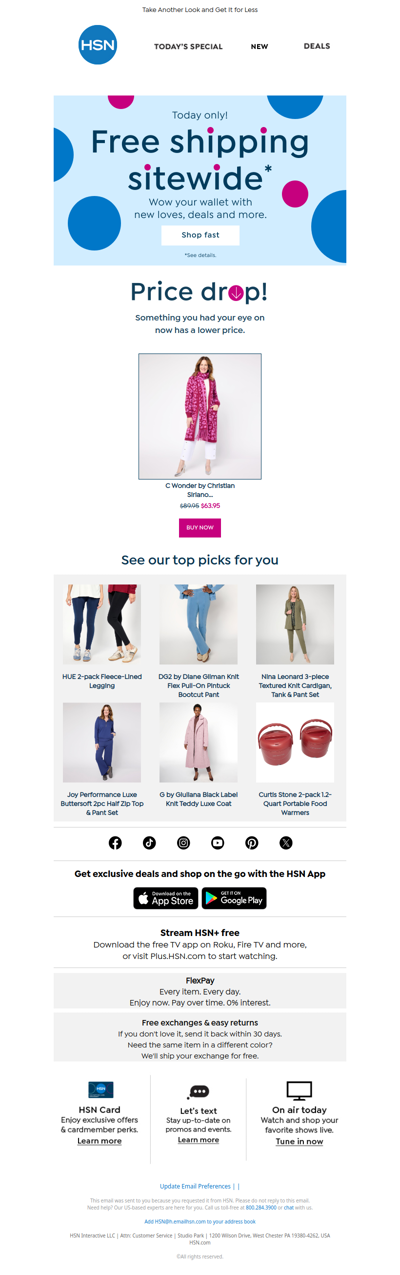
Task: Open the Pinterest social icon
Action: [252, 843]
